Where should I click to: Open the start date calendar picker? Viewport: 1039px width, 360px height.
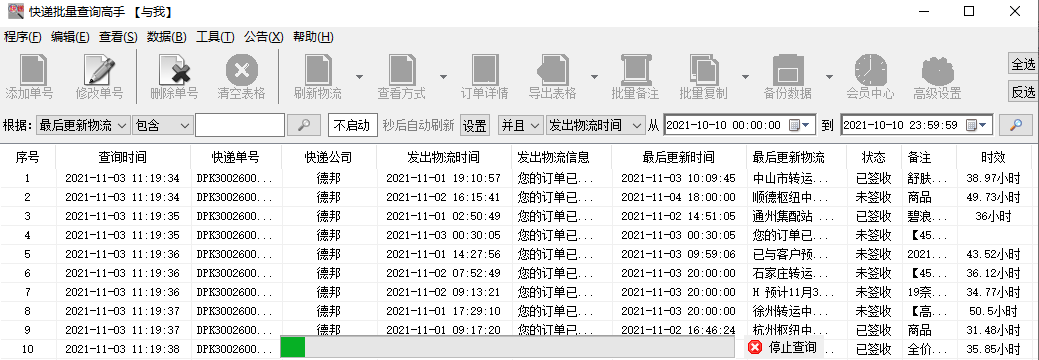click(799, 125)
